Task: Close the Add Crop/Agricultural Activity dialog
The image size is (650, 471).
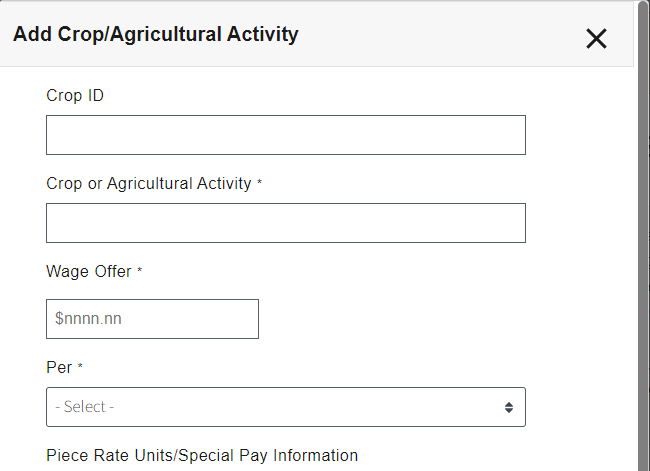Action: click(x=596, y=39)
